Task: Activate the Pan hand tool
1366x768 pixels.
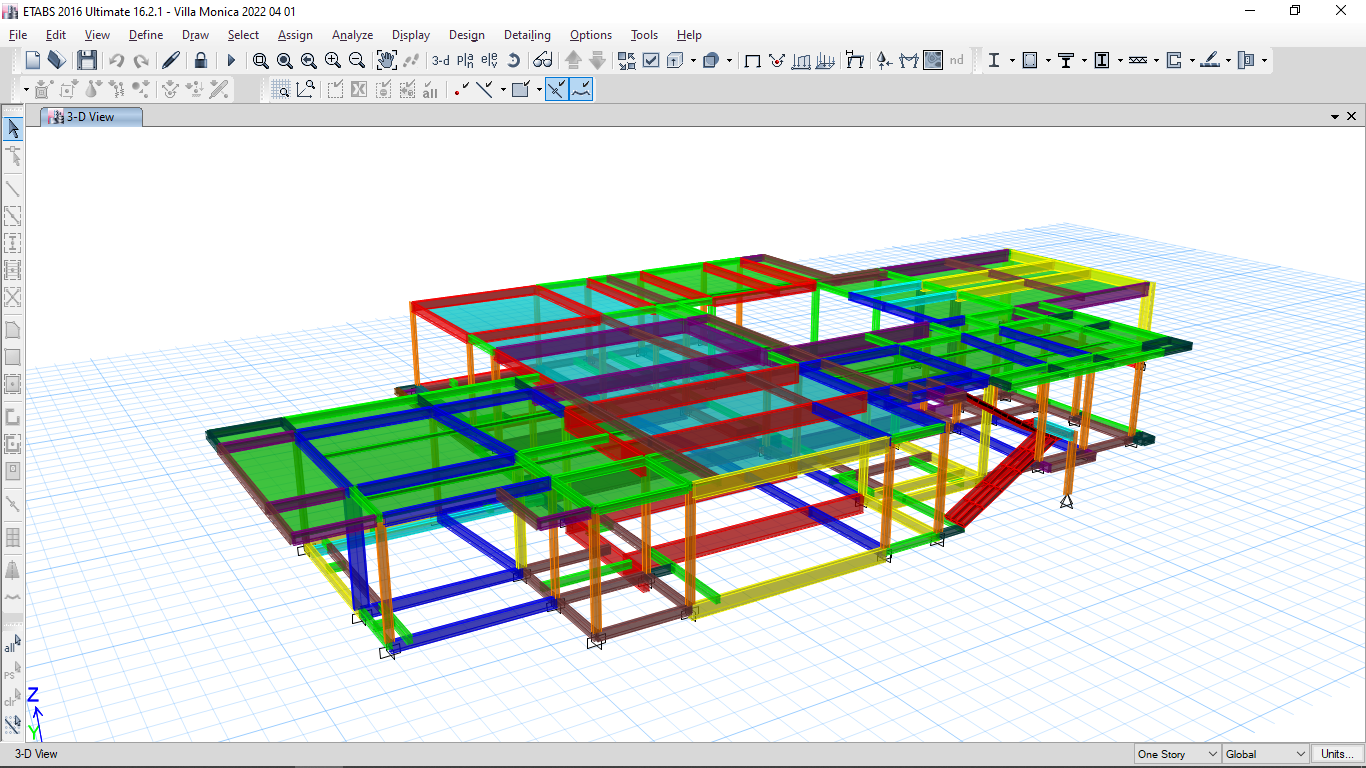Action: 386,60
